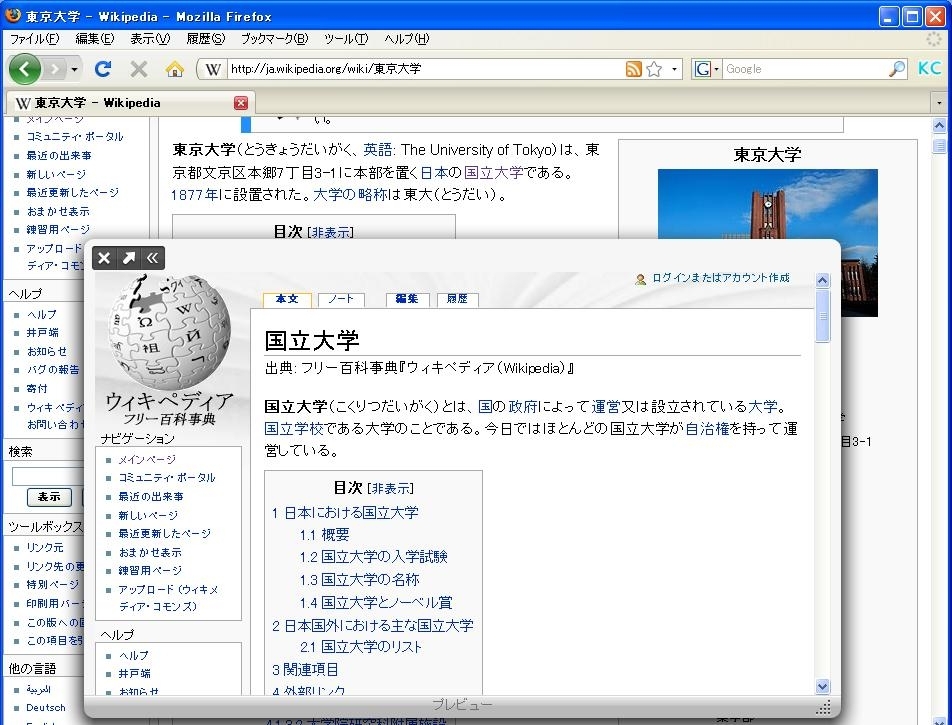Screen dimensions: 952x725
Task: Click 井戸端 in main page sidebar
Action: tap(42, 333)
